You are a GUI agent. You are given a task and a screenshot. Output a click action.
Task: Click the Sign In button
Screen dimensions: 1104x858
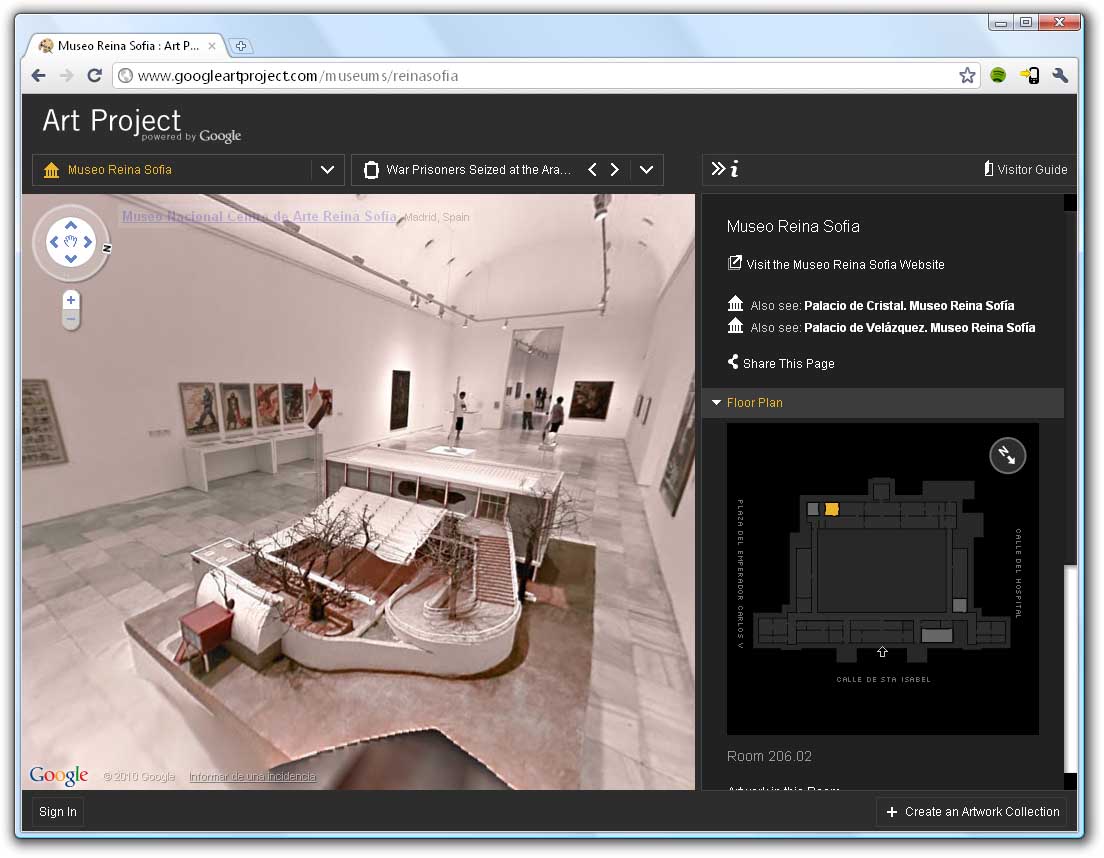click(x=58, y=812)
